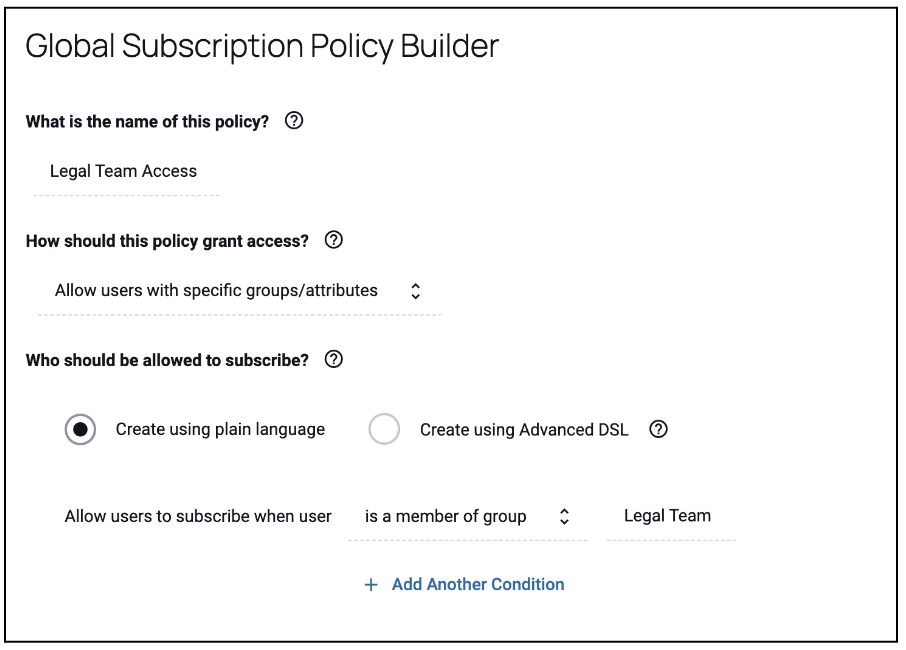Click "Allow users to subscribe when user" text
Screen dimensions: 906x650
[198, 517]
